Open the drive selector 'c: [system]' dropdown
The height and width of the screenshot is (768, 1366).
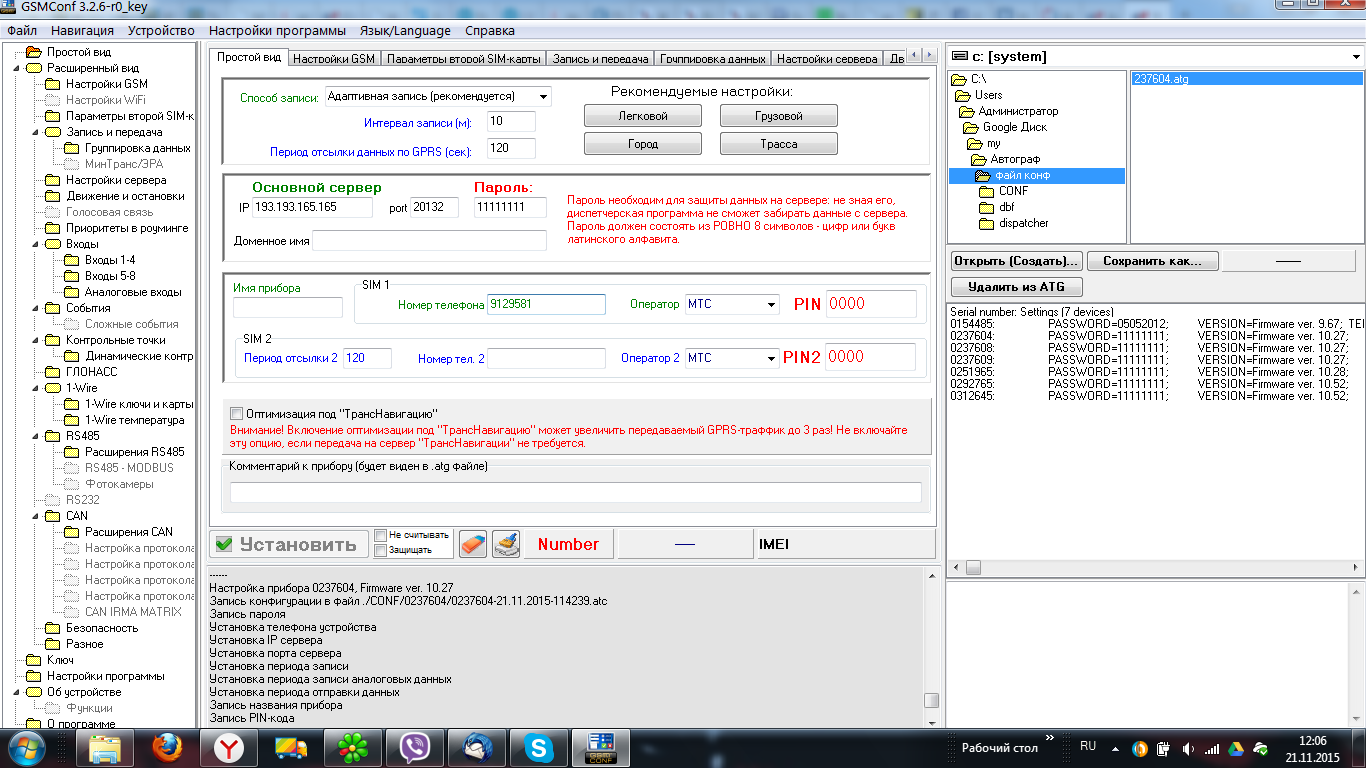pos(1356,57)
